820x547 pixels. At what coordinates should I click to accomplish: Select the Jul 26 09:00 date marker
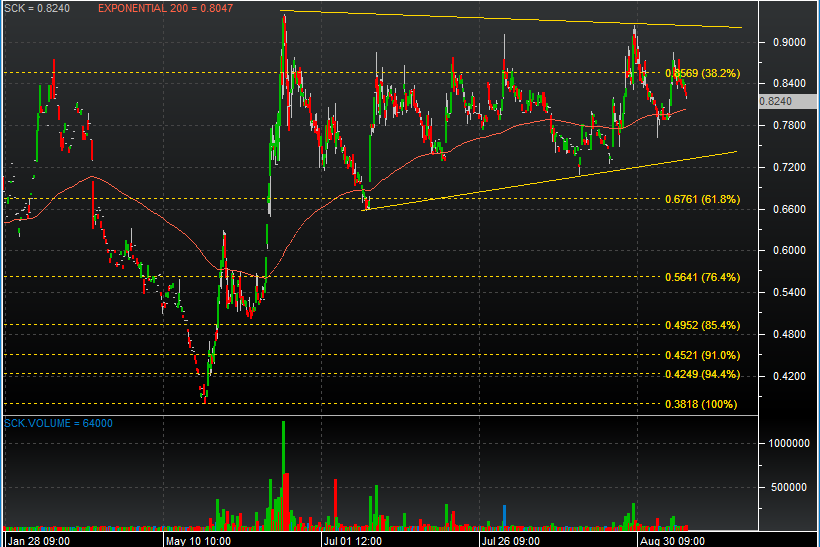(x=513, y=539)
